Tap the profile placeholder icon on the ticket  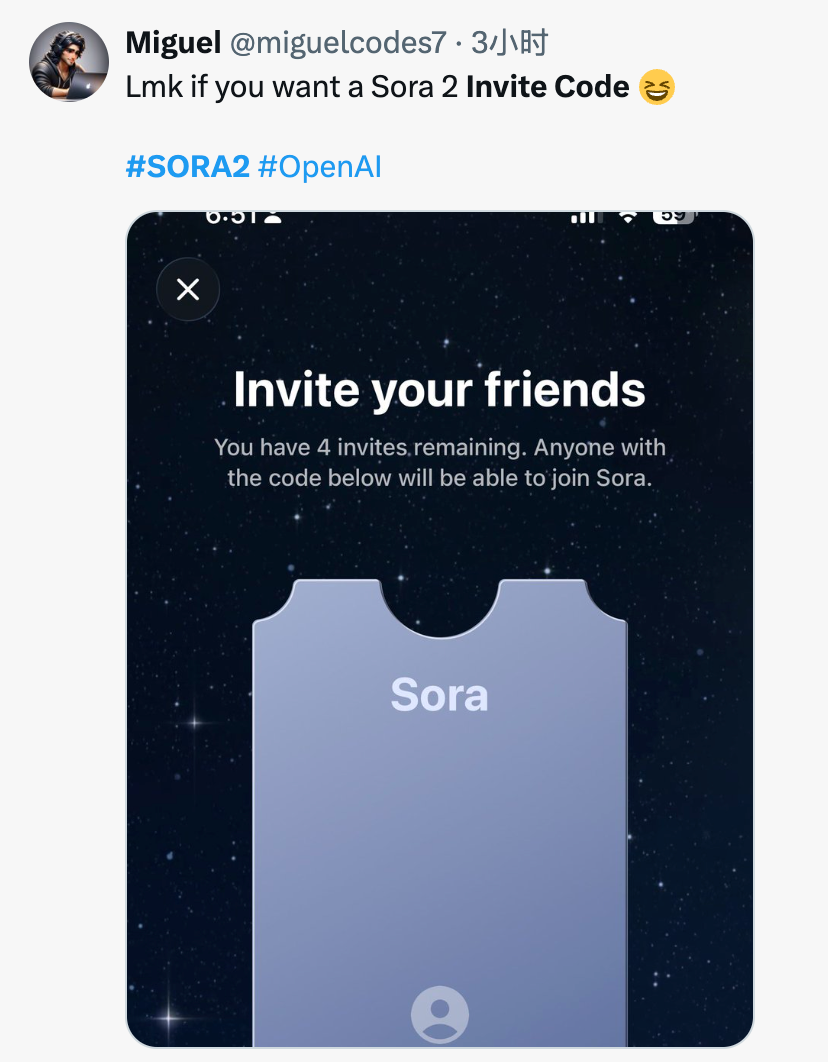[440, 1015]
